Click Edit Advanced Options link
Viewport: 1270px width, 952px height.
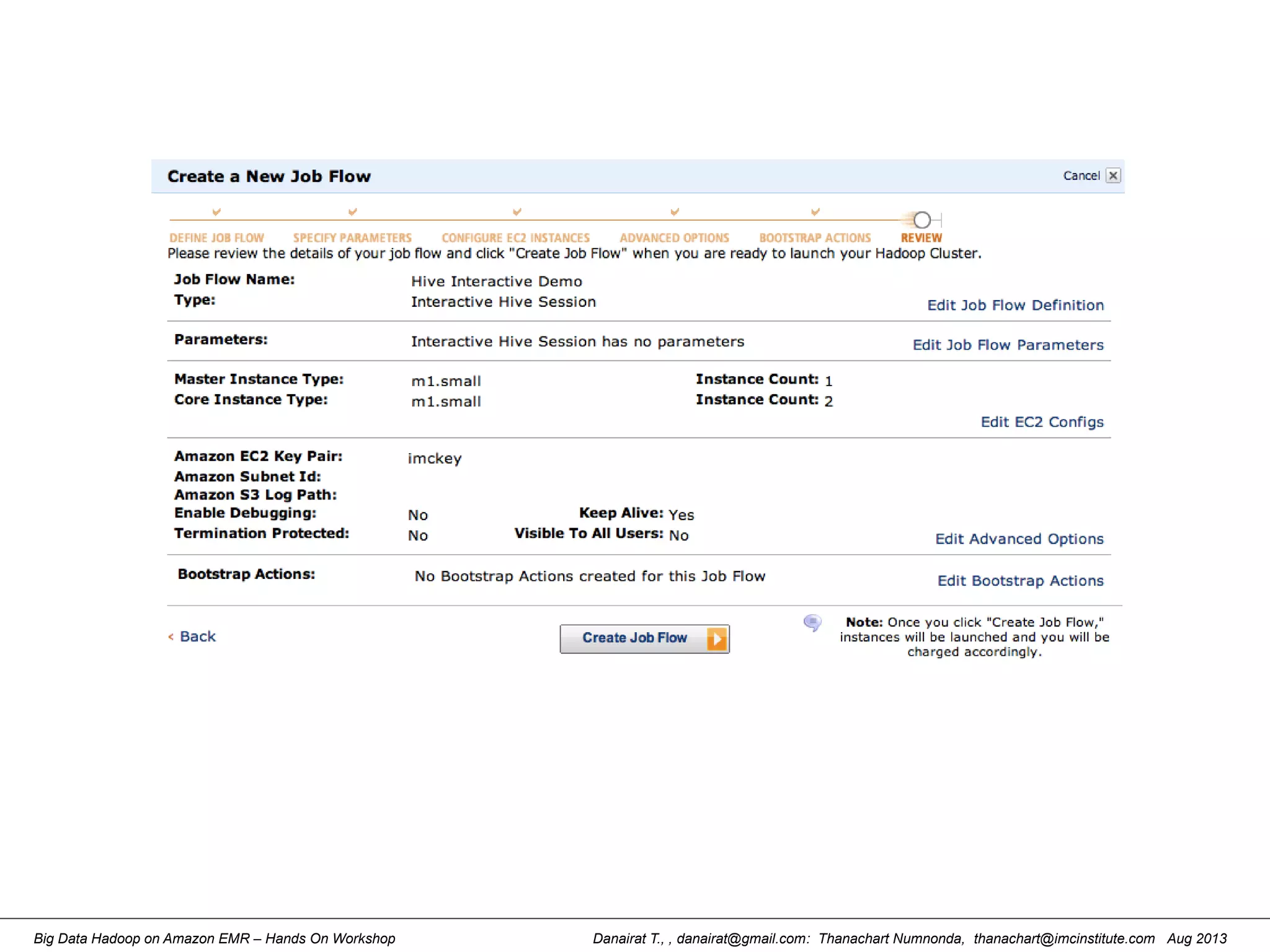[x=1019, y=539]
